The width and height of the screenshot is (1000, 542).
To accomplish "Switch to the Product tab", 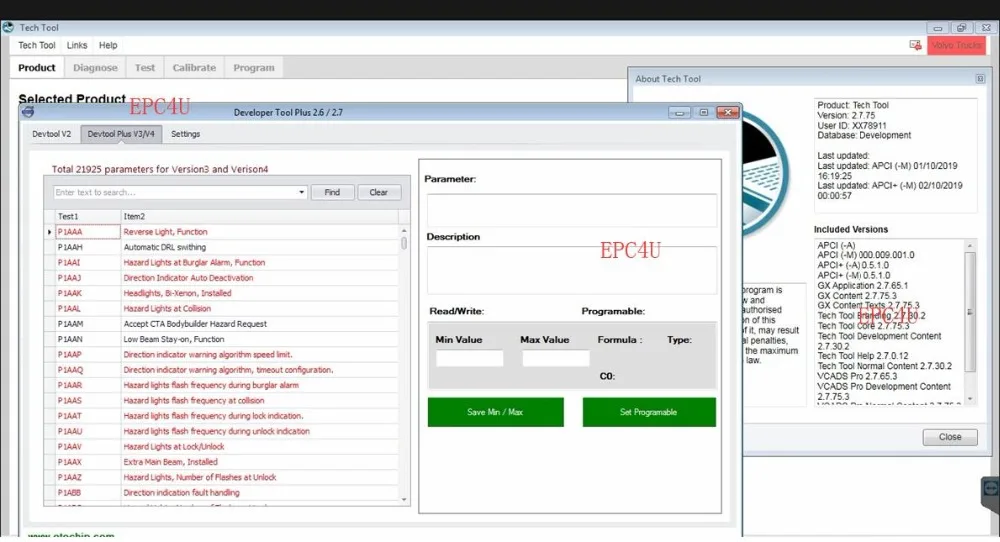I will tap(36, 68).
